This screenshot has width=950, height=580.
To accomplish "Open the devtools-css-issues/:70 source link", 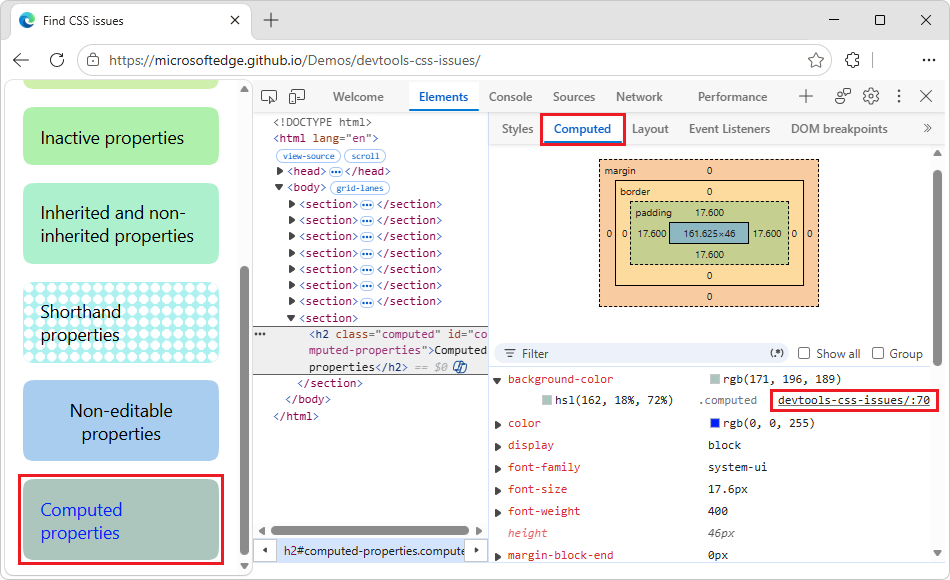I will click(x=854, y=400).
